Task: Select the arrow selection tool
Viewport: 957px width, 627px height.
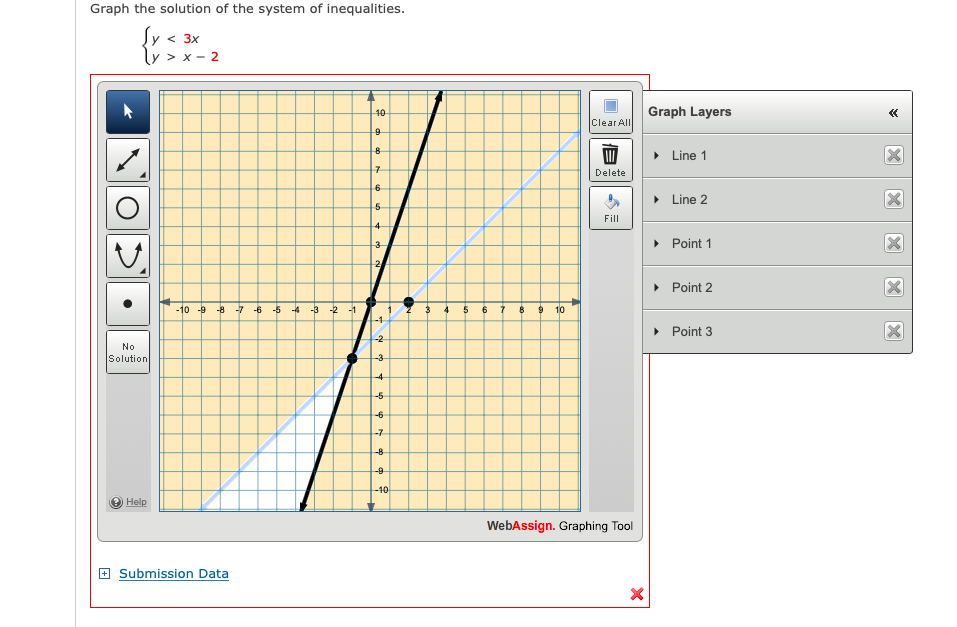Action: click(127, 111)
